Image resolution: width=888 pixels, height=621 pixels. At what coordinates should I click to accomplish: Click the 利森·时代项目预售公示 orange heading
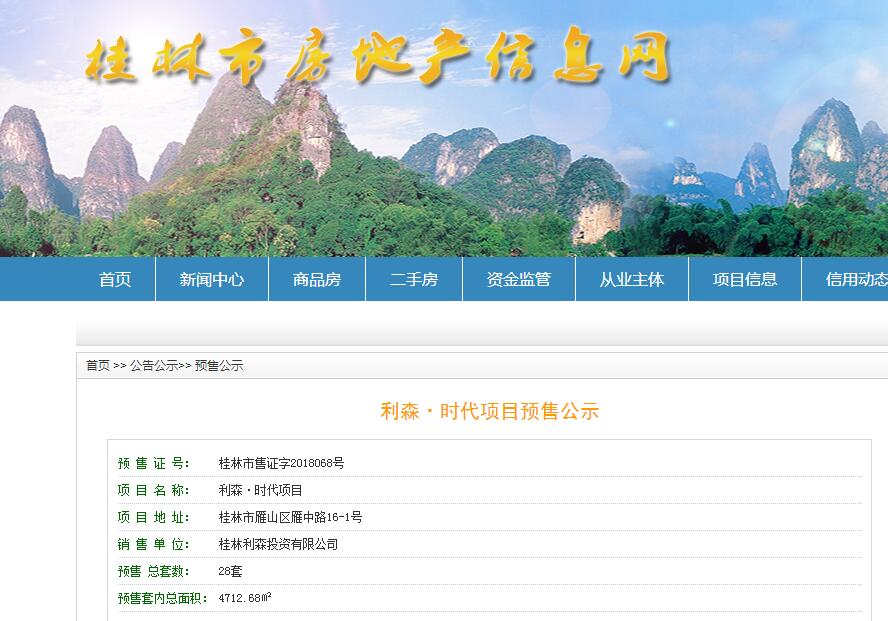tap(490, 411)
